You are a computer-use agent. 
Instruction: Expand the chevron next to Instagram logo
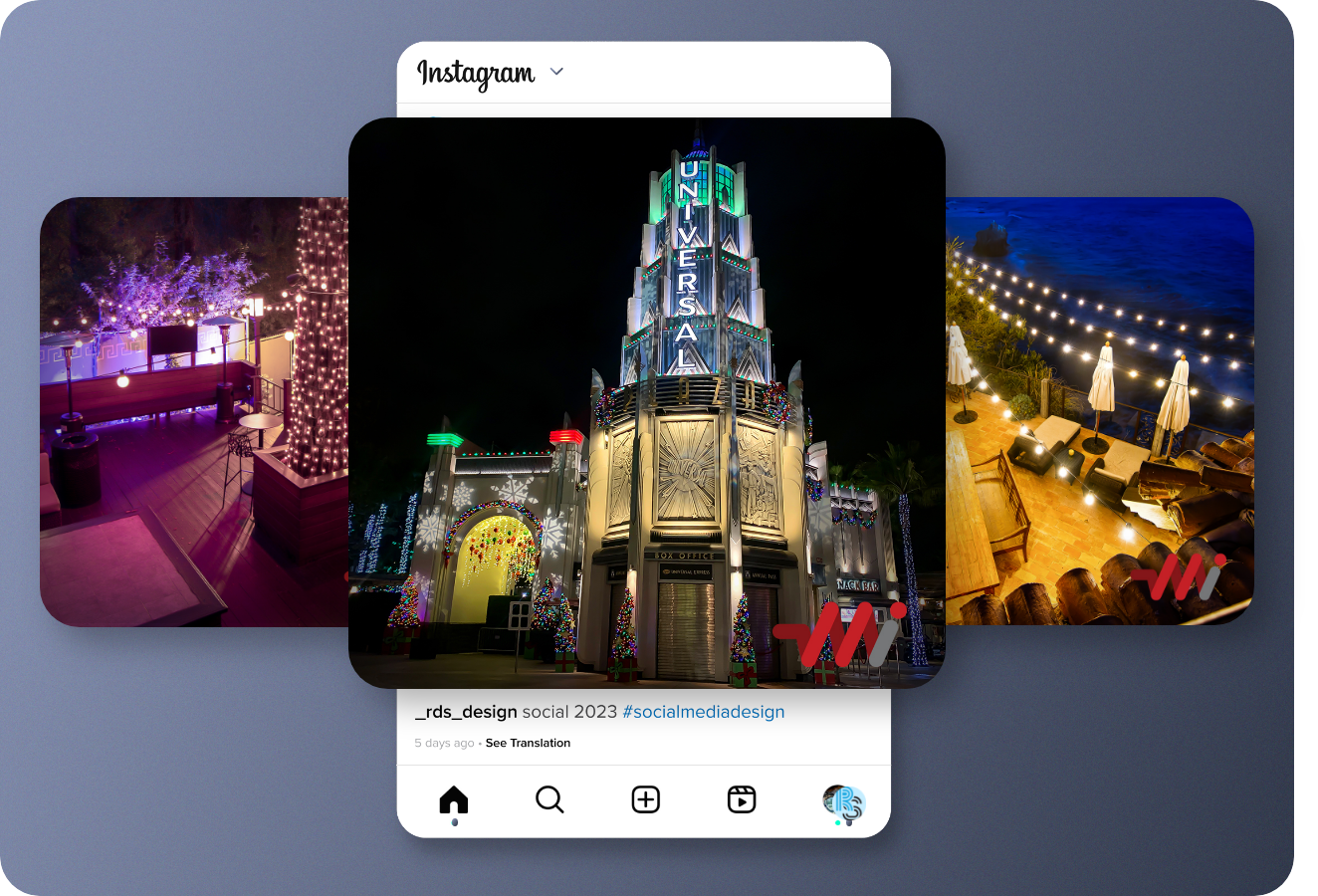pyautogui.click(x=557, y=72)
